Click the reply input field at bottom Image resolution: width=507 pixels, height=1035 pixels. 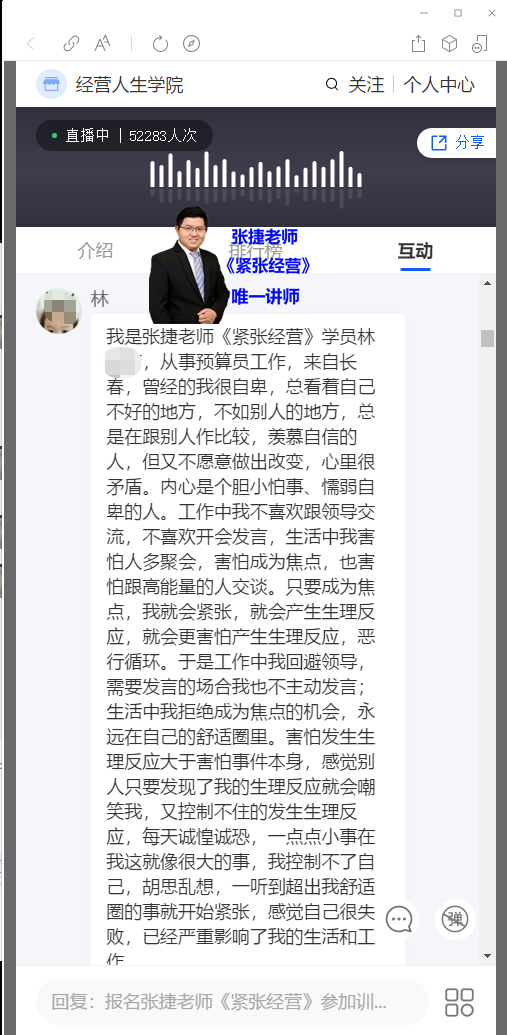coord(232,1002)
